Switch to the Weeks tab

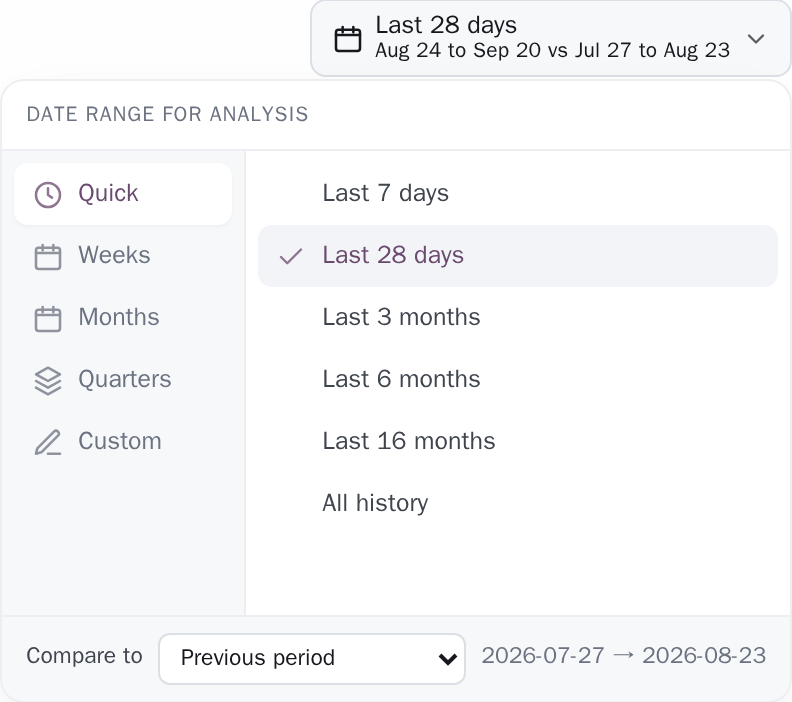[x=123, y=256]
